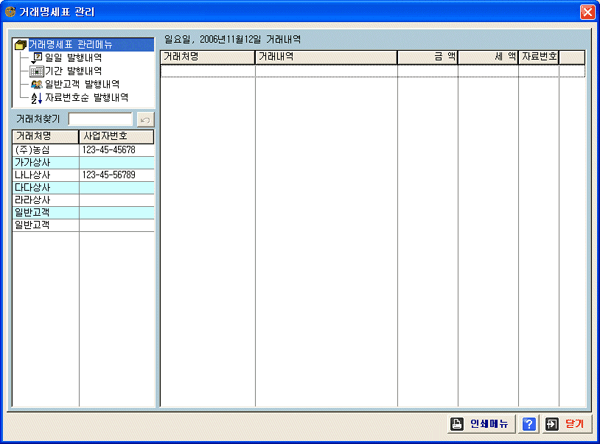
Task: Select business number 123-45-56789 cell
Action: [x=117, y=175]
